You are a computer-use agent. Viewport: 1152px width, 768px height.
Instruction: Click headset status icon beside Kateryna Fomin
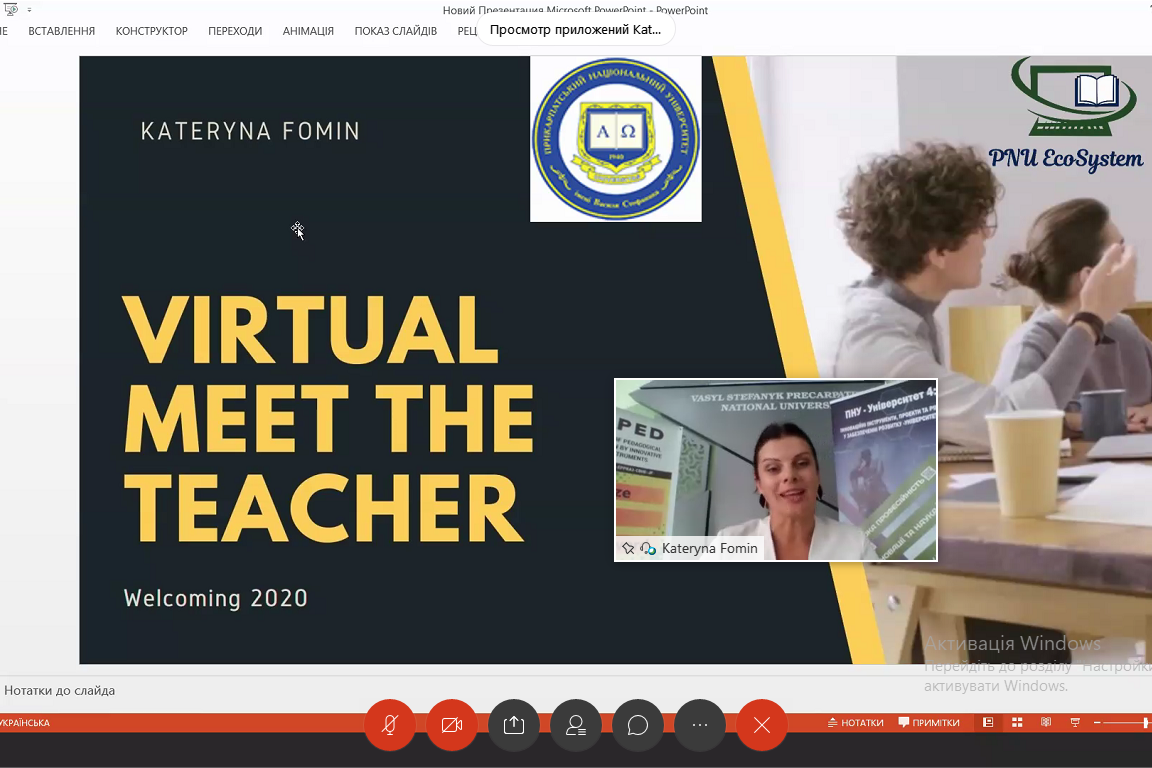click(x=648, y=549)
